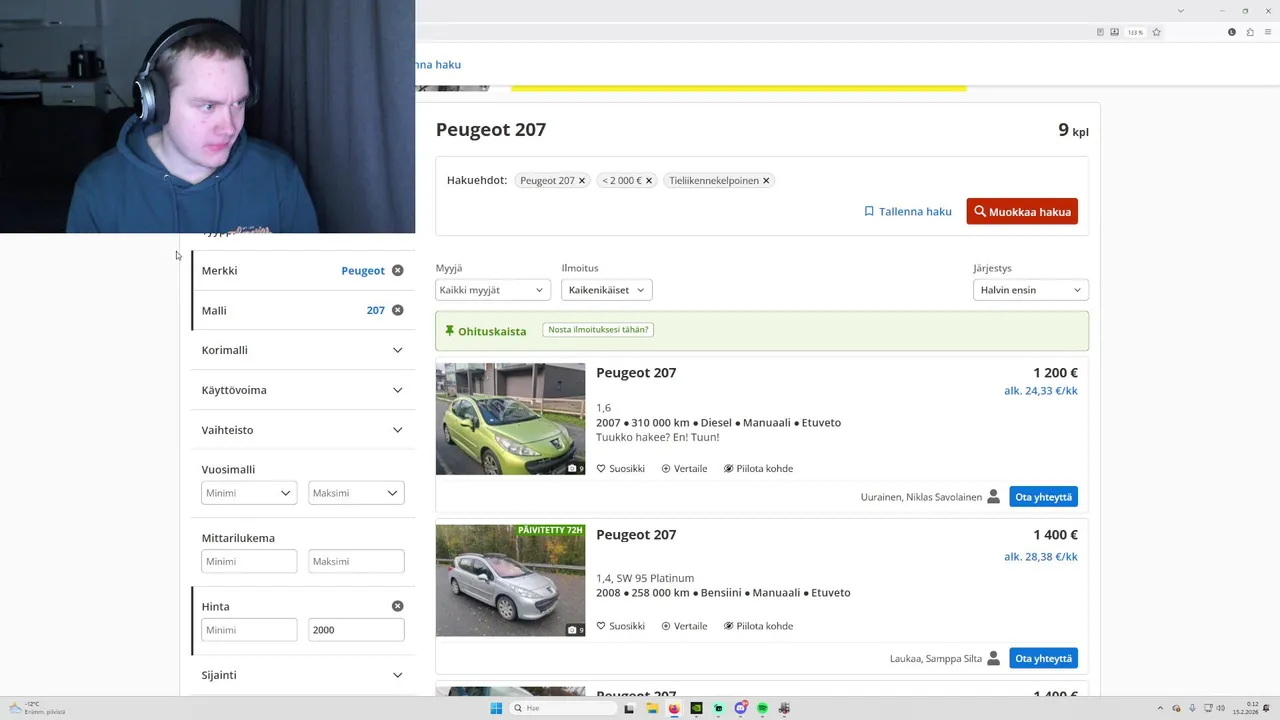This screenshot has width=1280, height=720.
Task: Open the Task View taskbar icon
Action: pos(629,708)
